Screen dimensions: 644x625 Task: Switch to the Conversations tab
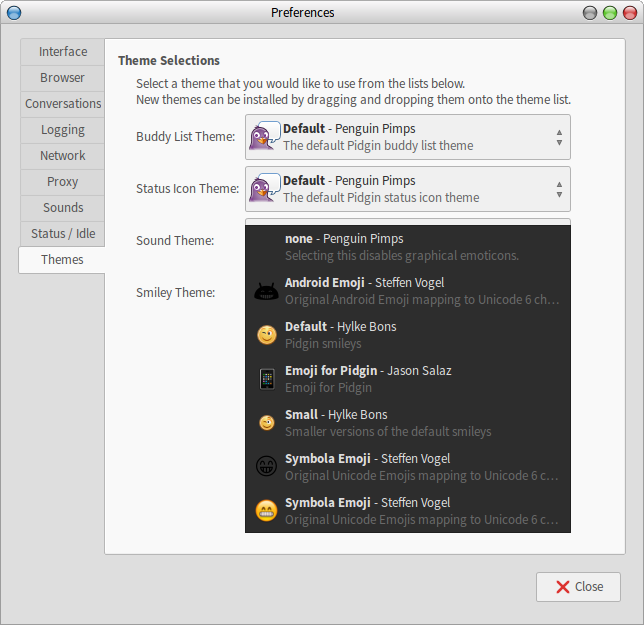tap(63, 103)
